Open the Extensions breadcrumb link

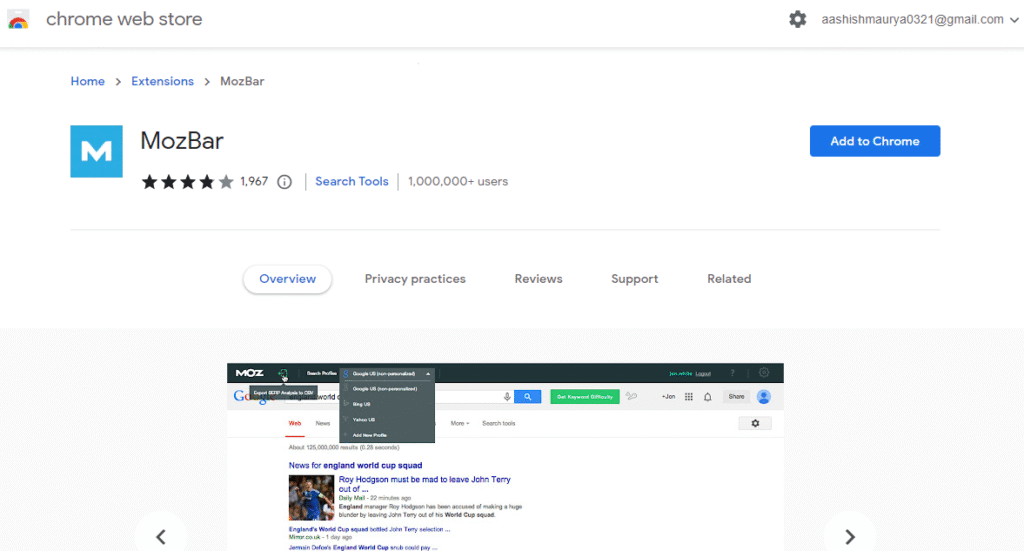[163, 81]
